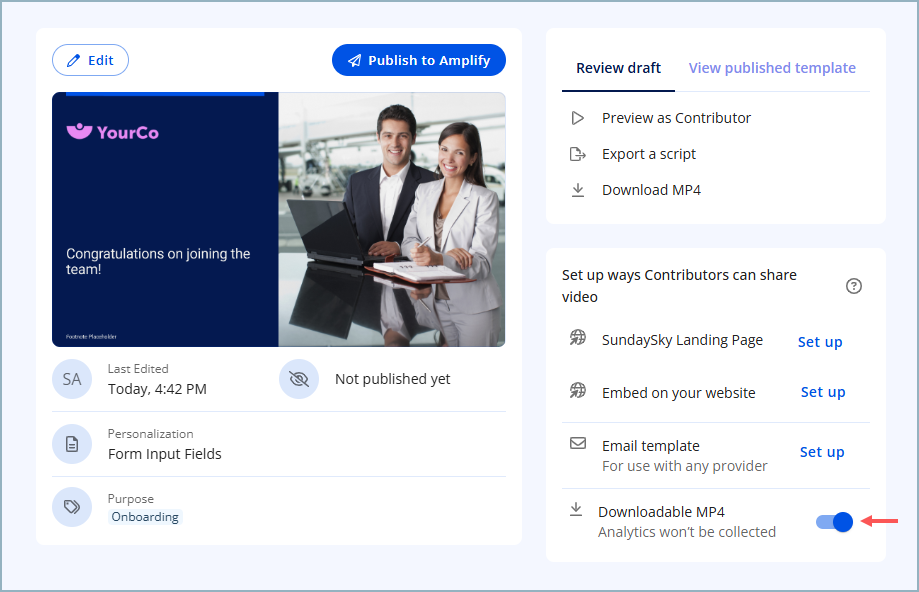This screenshot has height=592, width=919.
Task: Click the Purpose tag icon
Action: click(x=72, y=507)
